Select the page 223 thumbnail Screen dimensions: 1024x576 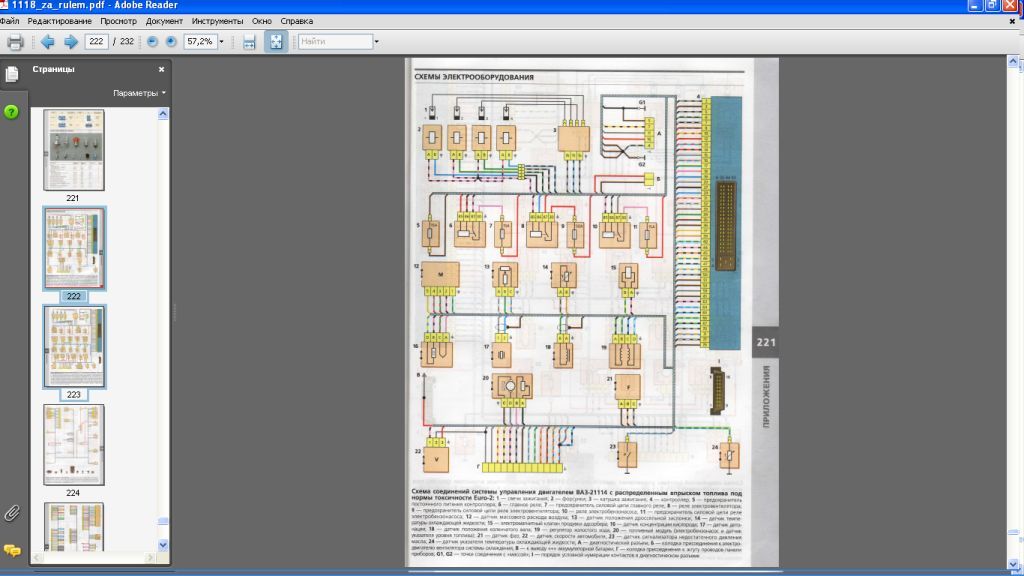click(x=74, y=347)
